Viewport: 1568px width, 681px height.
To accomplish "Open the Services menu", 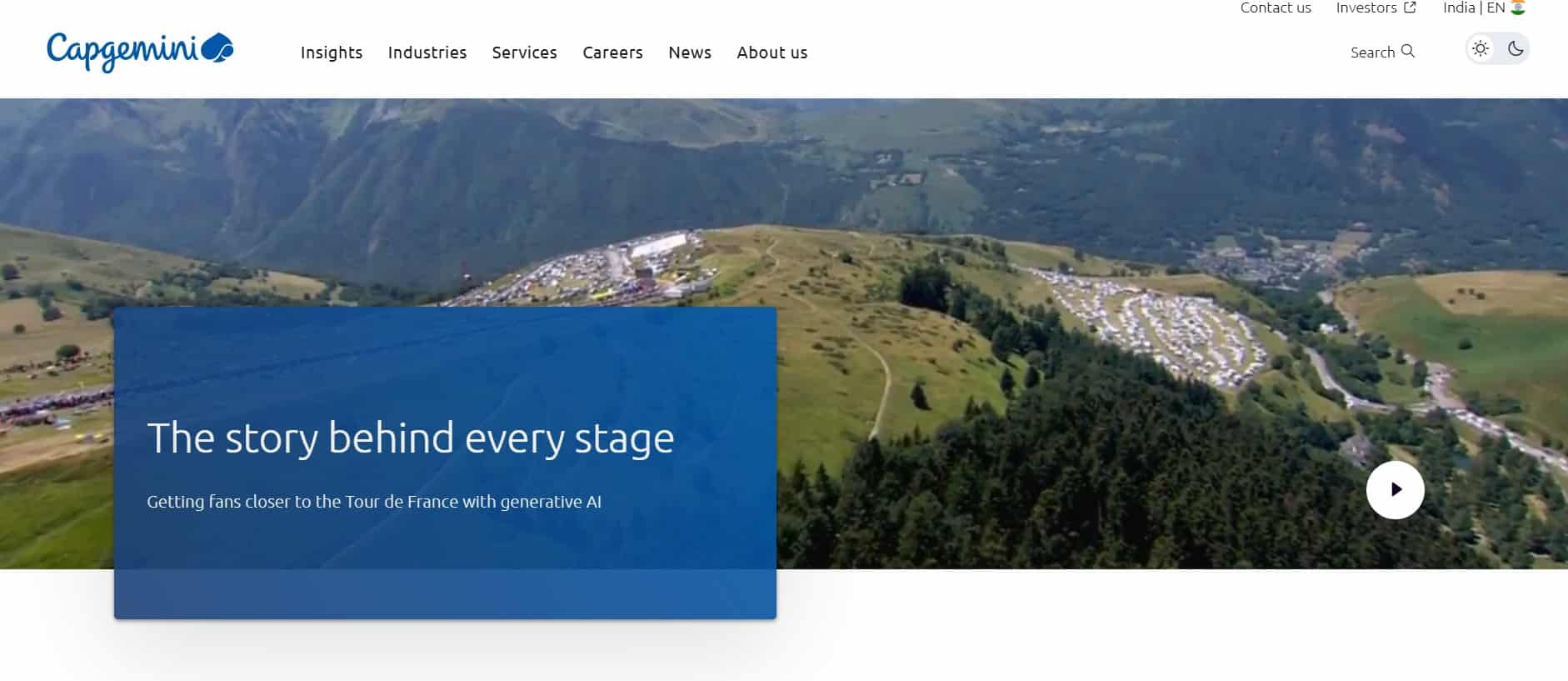I will click(525, 53).
